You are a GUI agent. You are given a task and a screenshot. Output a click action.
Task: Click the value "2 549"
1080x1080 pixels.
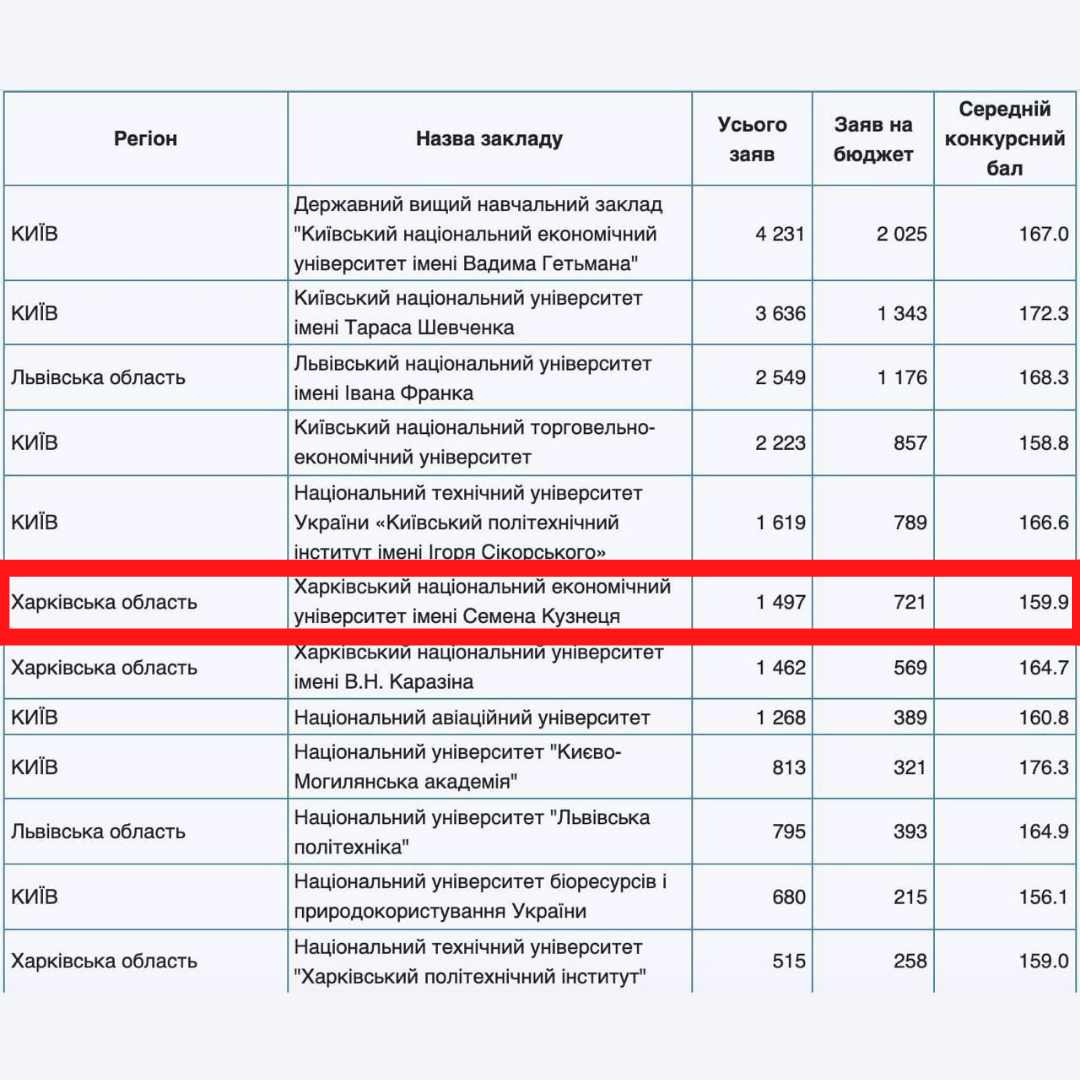click(780, 377)
